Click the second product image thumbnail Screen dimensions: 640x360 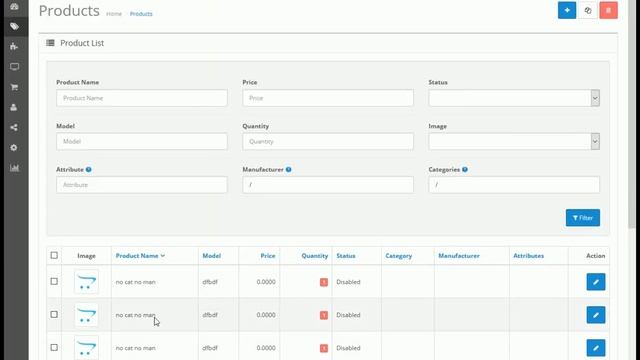point(86,315)
